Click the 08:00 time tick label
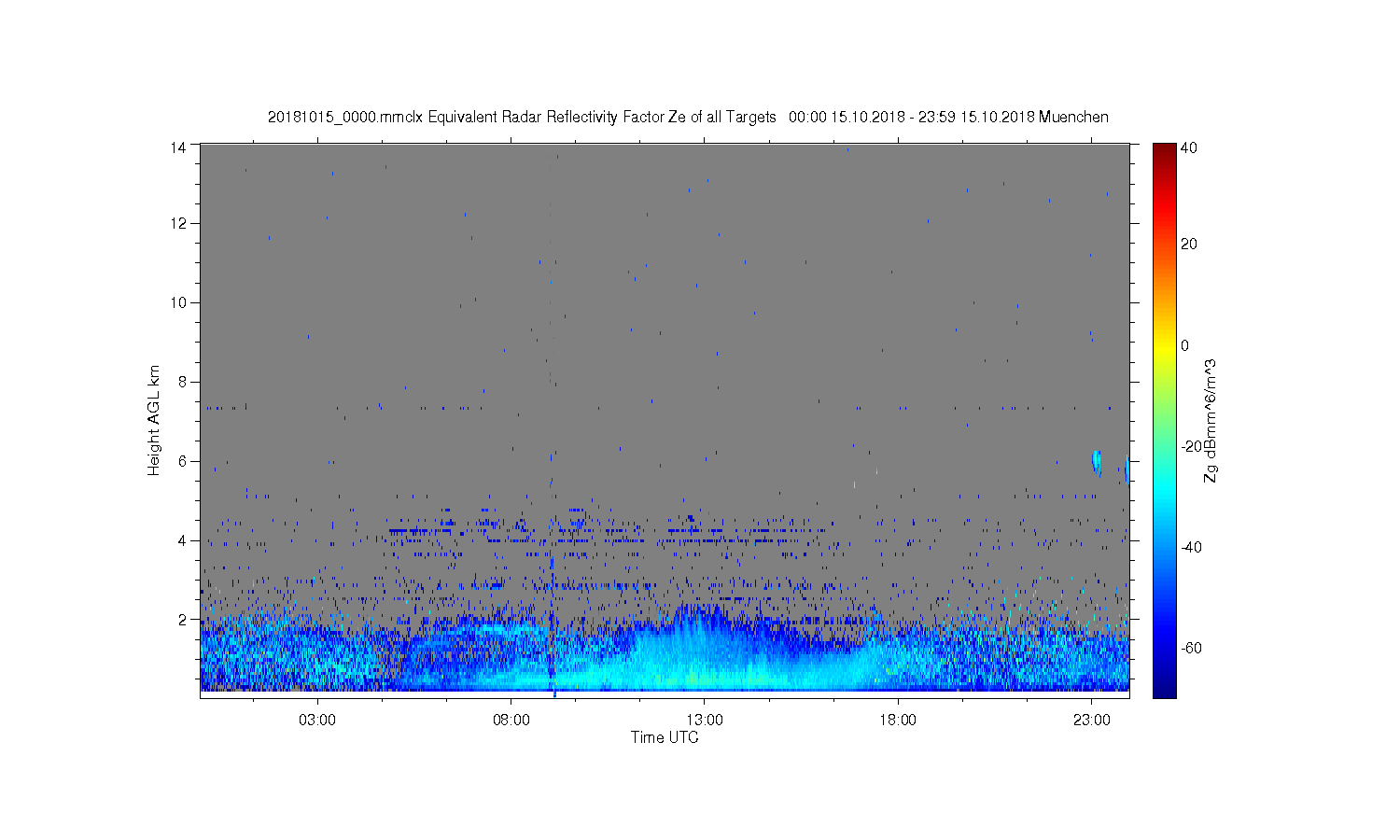The image size is (1400, 840). coord(511,721)
